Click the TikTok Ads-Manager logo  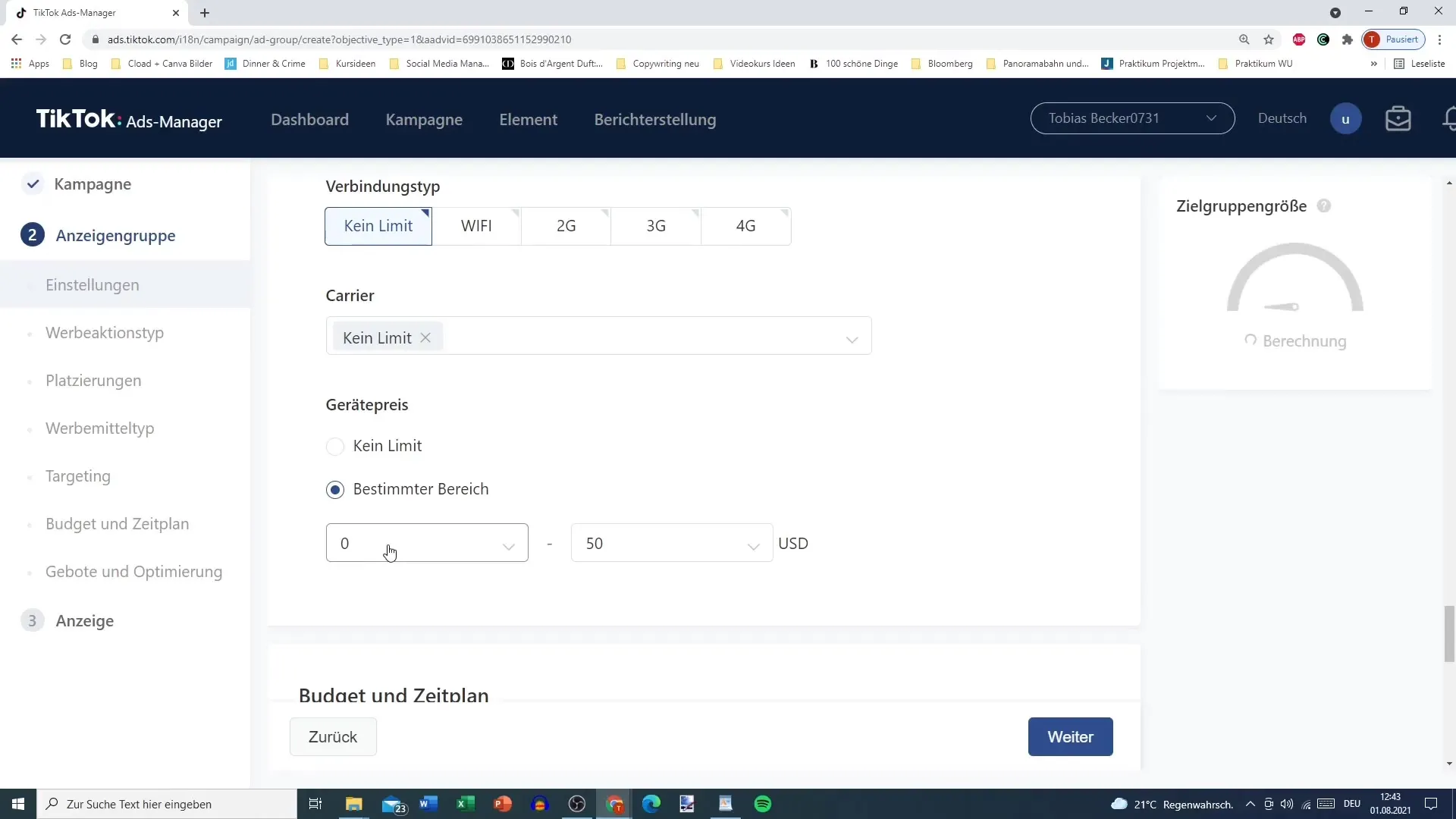click(x=129, y=120)
